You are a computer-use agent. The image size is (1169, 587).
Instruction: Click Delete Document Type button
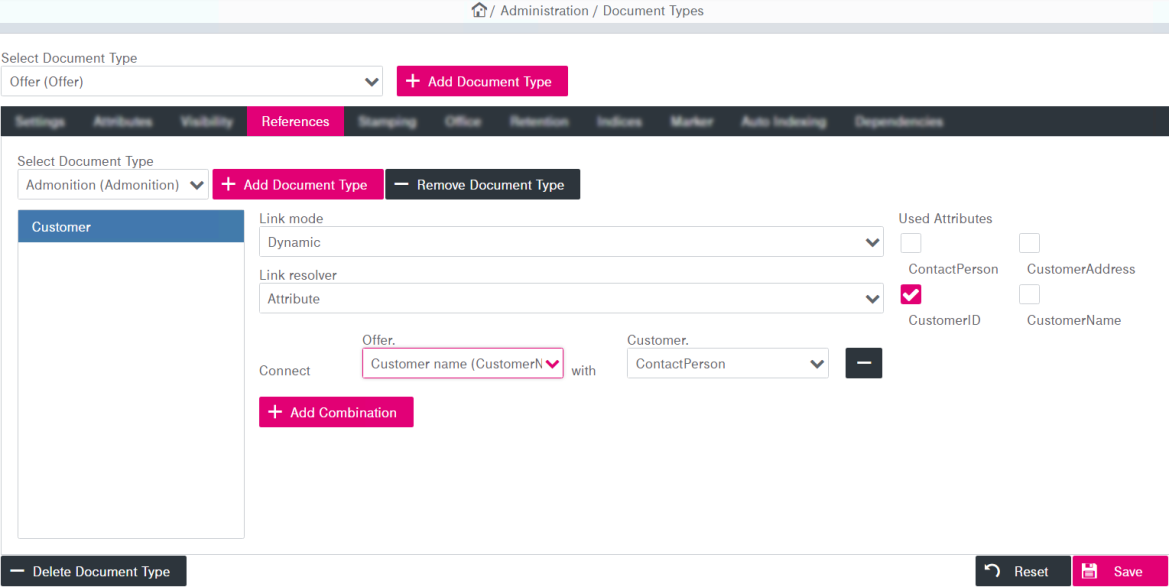click(93, 571)
